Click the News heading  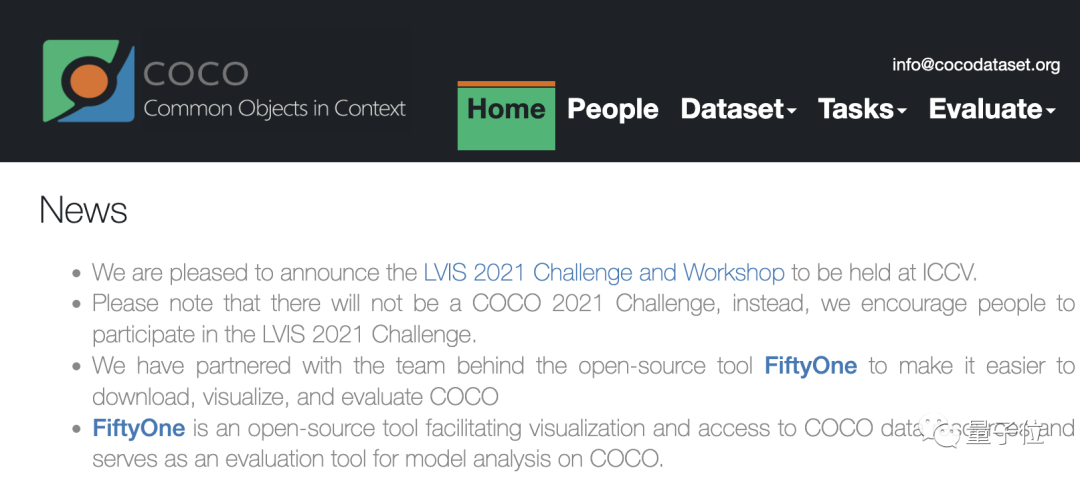[x=83, y=210]
